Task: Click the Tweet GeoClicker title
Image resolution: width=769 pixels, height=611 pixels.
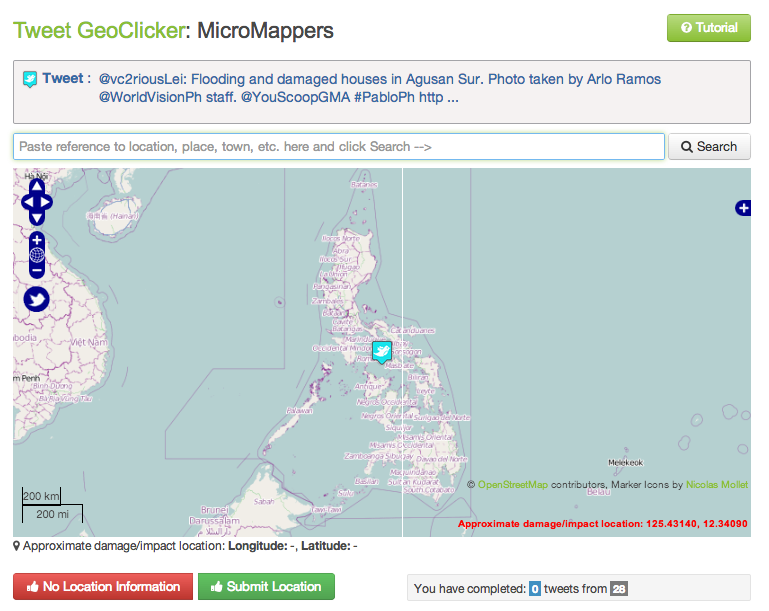Action: point(99,30)
